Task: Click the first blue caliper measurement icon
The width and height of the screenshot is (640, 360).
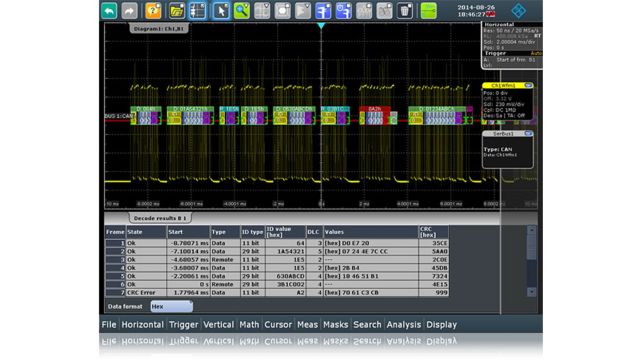Action: [323, 11]
